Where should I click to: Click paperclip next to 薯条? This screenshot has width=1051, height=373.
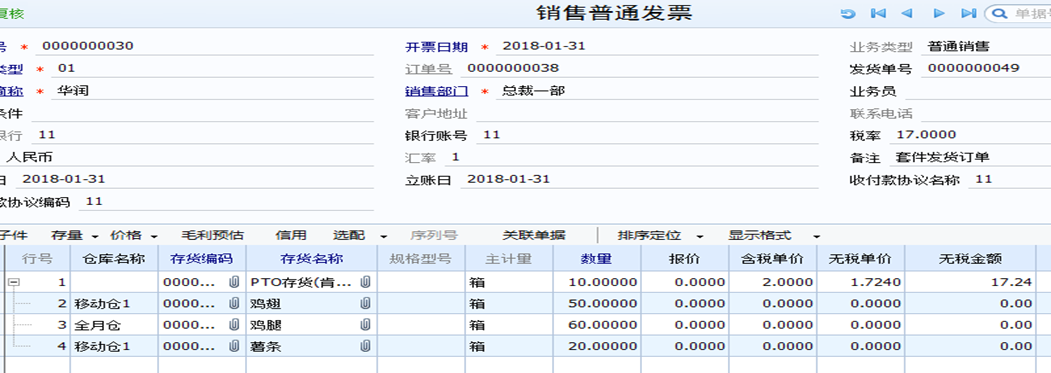click(x=365, y=347)
